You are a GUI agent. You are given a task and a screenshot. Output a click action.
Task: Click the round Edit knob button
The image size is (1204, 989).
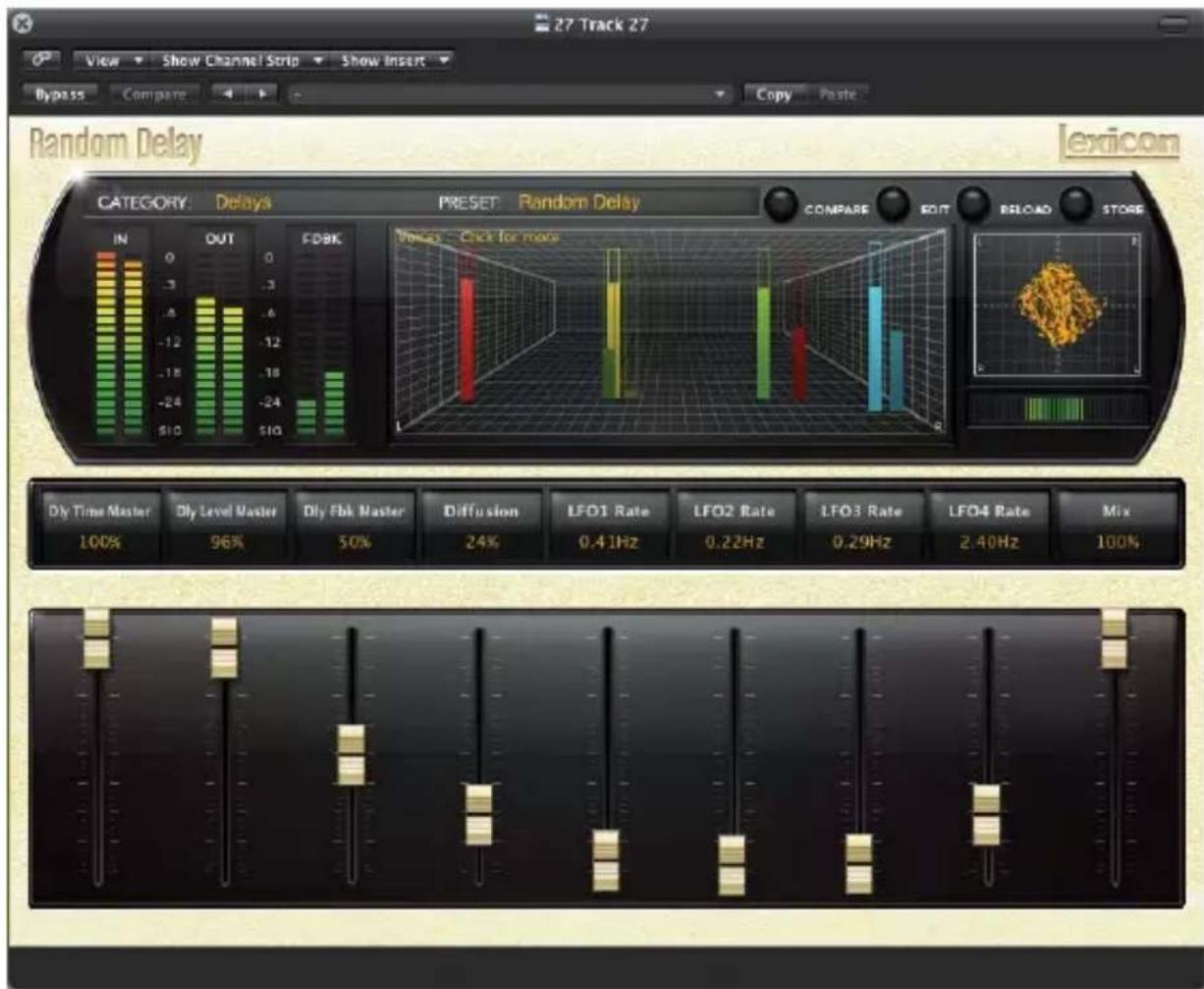pos(893,203)
